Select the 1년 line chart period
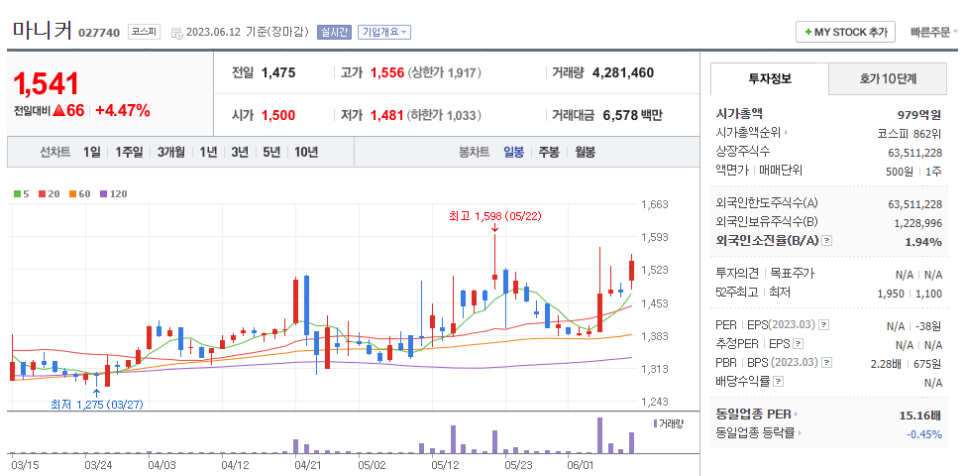Image resolution: width=966 pixels, height=476 pixels. point(208,152)
